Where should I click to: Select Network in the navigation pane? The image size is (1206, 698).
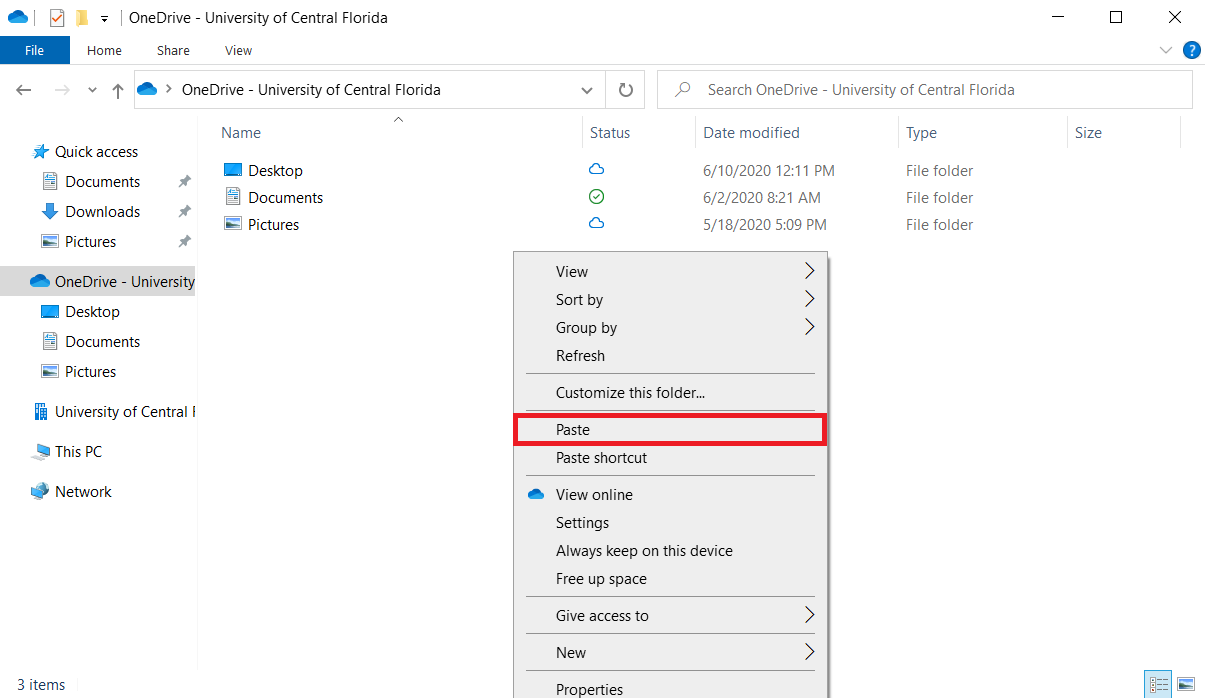coord(83,492)
